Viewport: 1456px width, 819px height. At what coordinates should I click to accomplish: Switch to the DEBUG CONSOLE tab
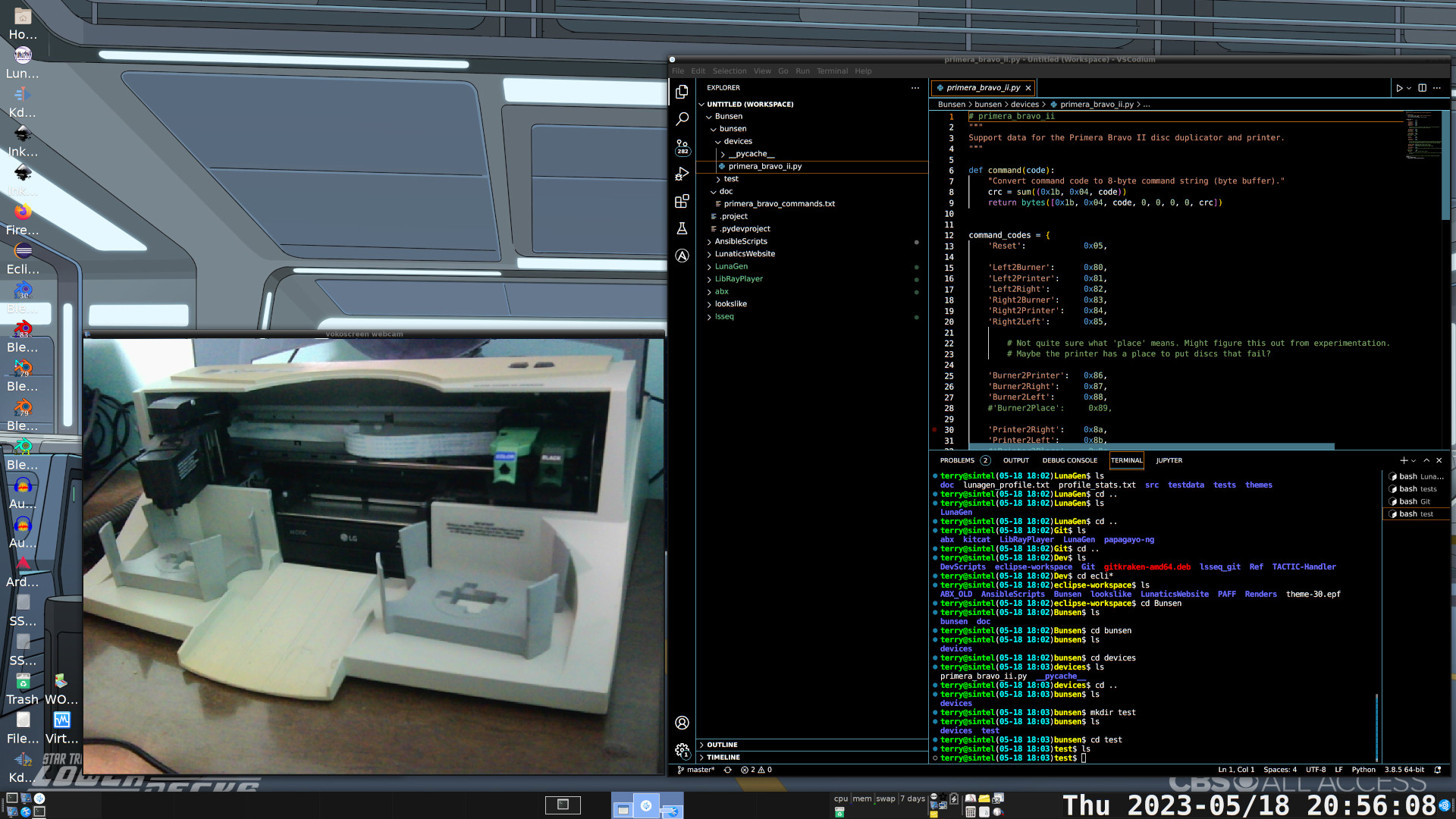tap(1069, 460)
